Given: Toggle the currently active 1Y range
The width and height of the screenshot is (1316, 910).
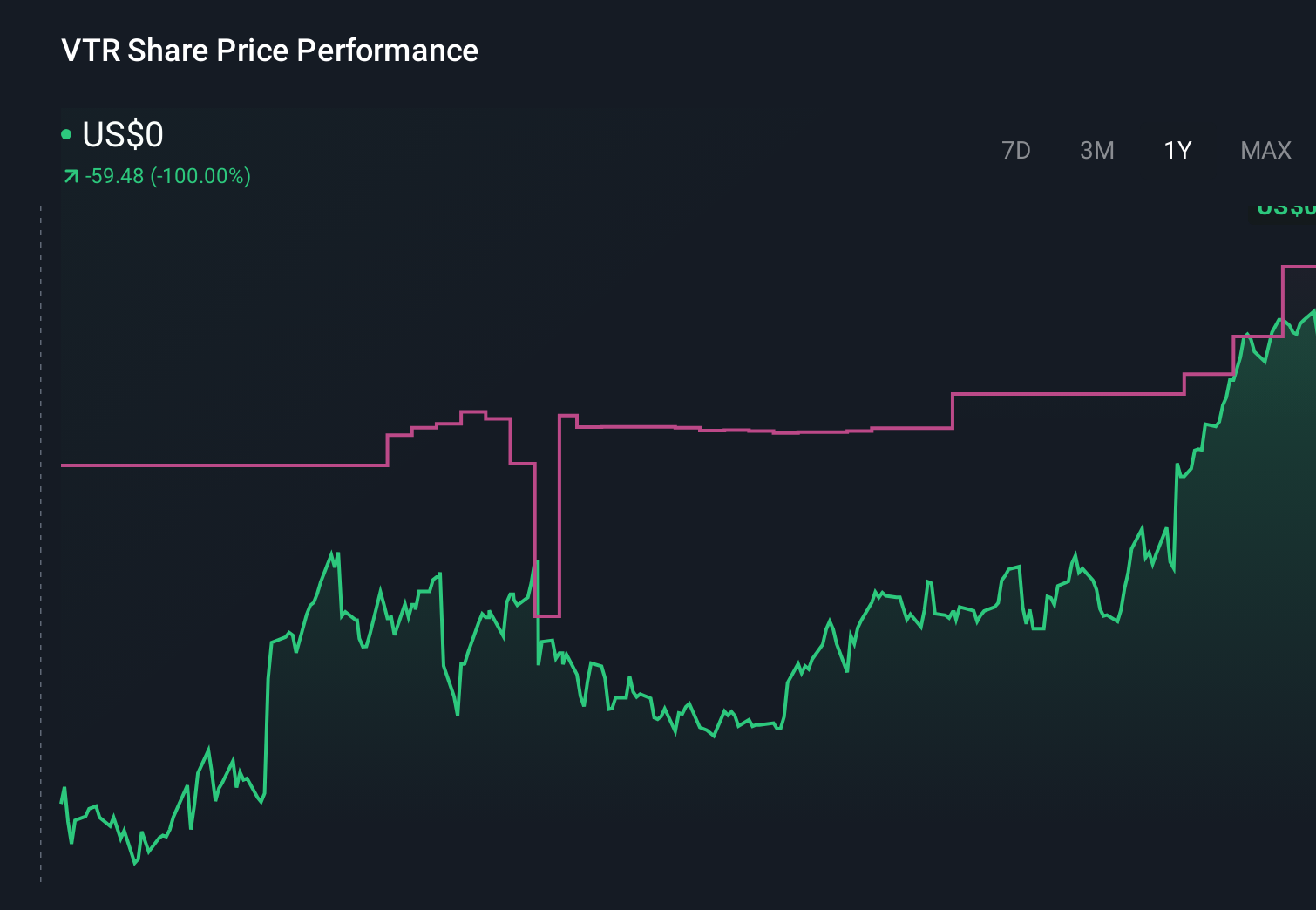Looking at the screenshot, I should click(x=1177, y=150).
